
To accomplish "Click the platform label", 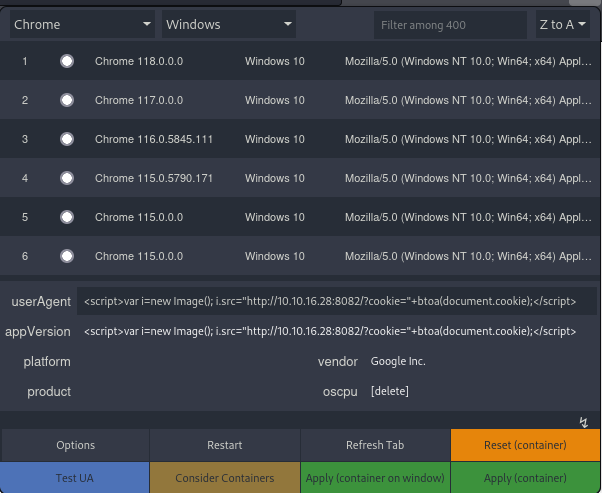I will pos(47,362).
